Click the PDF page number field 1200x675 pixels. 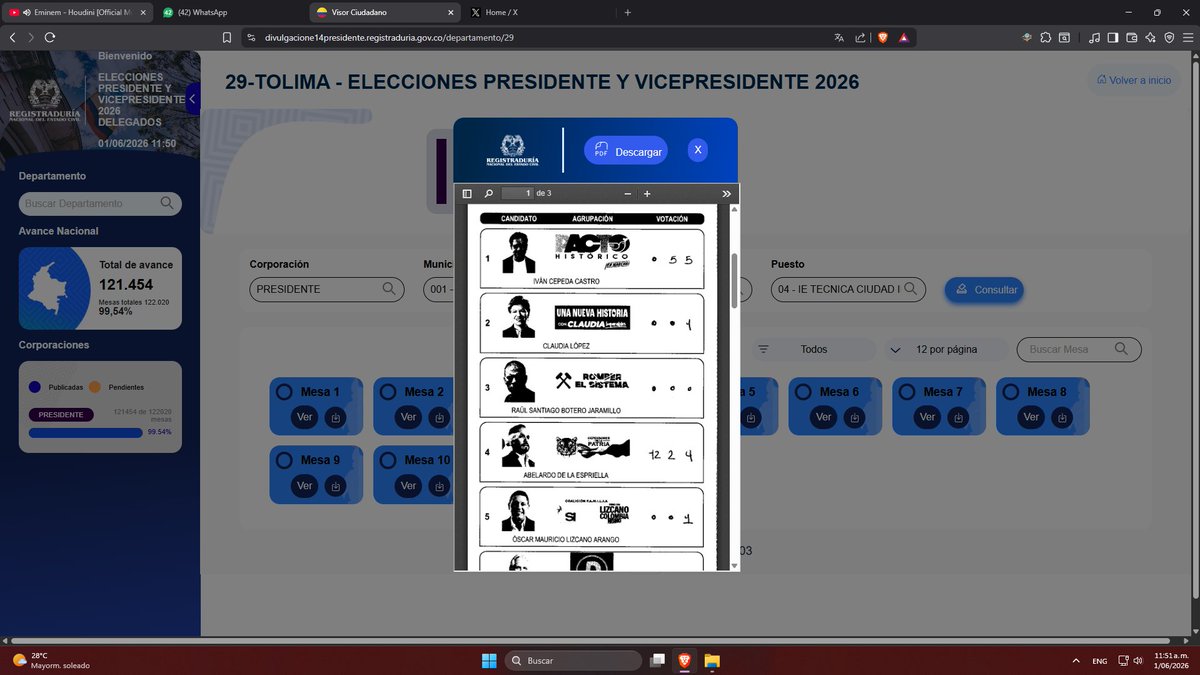(x=517, y=193)
